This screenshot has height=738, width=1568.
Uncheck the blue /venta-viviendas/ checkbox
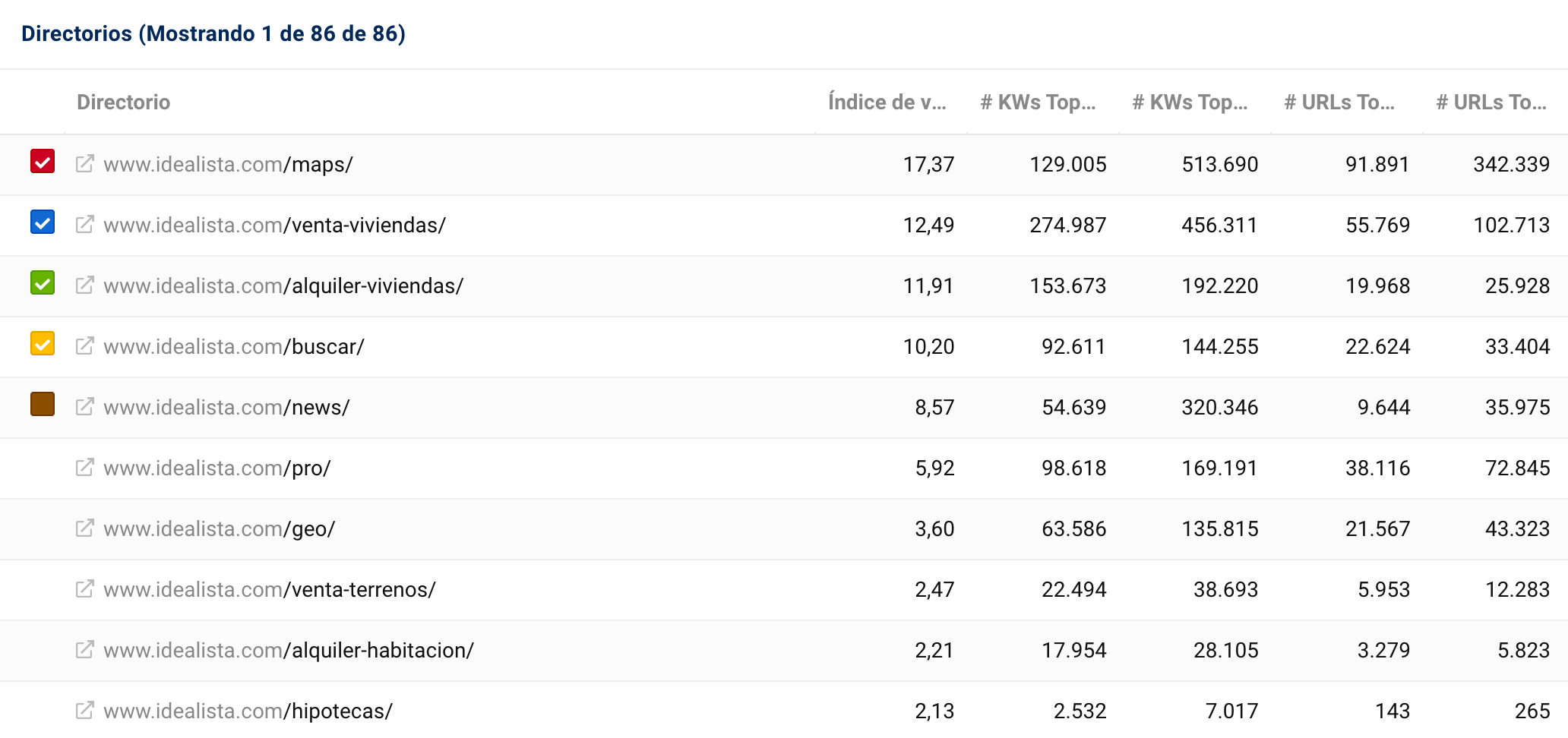(x=43, y=222)
